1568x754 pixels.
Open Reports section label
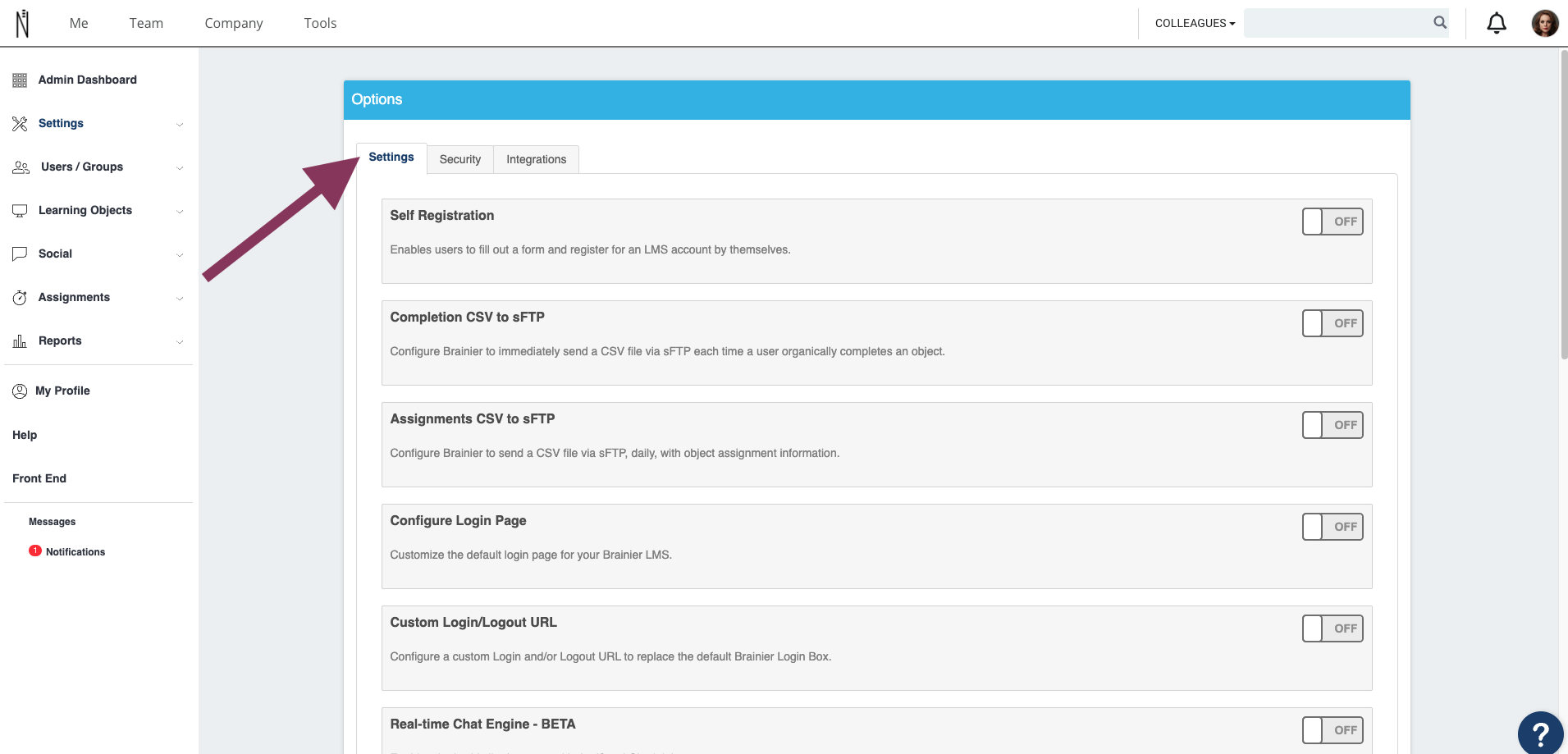point(60,340)
